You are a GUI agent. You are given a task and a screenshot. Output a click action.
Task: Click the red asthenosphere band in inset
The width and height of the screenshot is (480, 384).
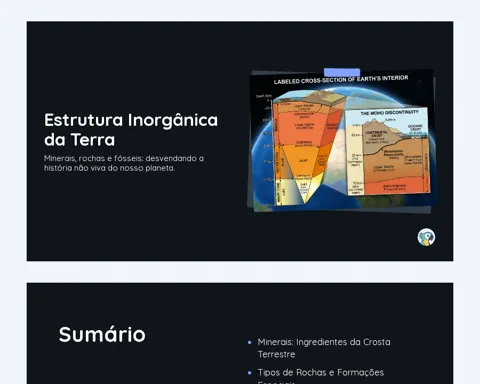point(394,187)
